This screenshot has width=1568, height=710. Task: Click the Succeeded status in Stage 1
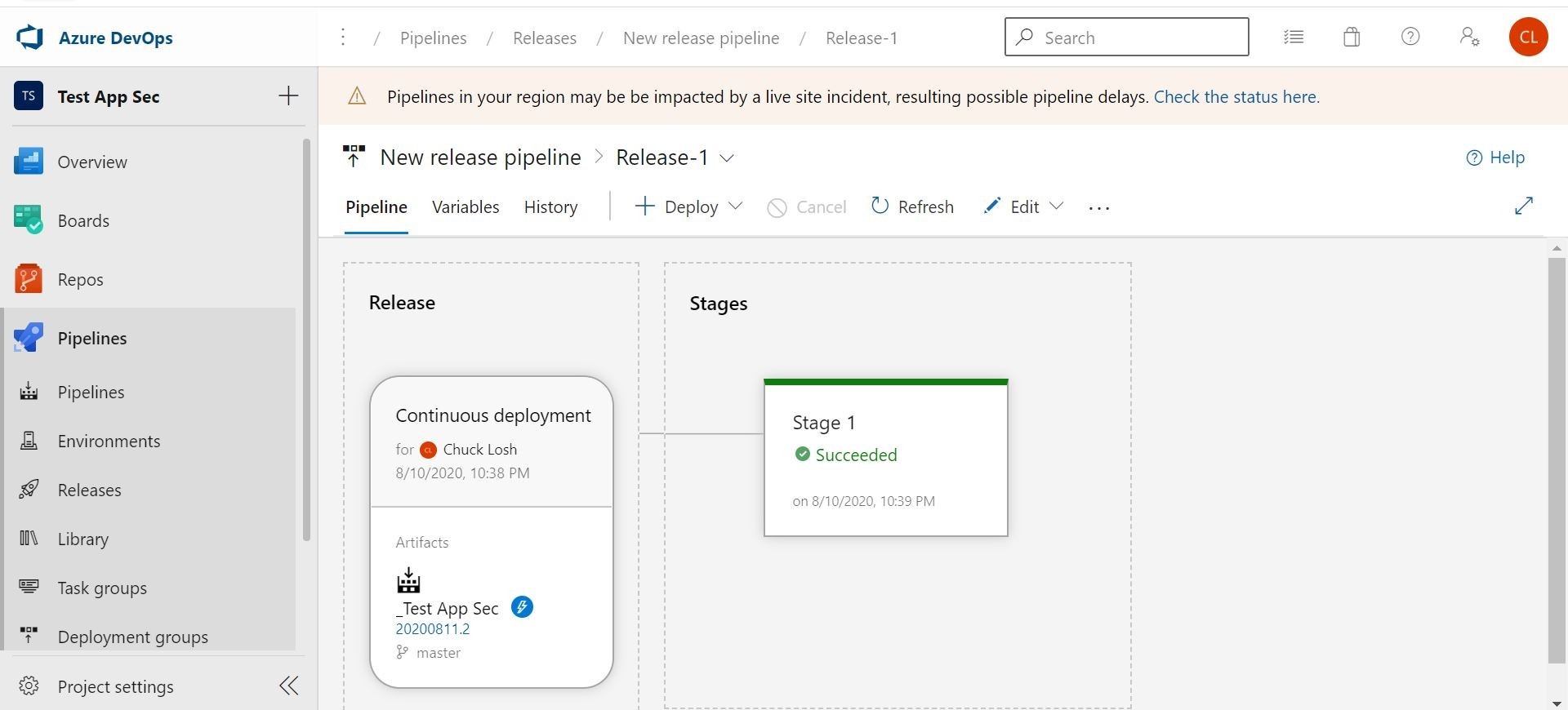click(846, 455)
